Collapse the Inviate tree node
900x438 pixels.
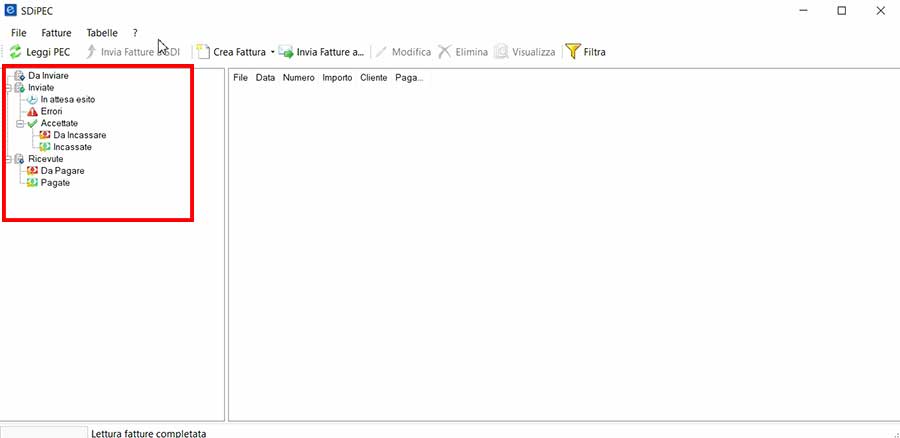pyautogui.click(x=7, y=88)
